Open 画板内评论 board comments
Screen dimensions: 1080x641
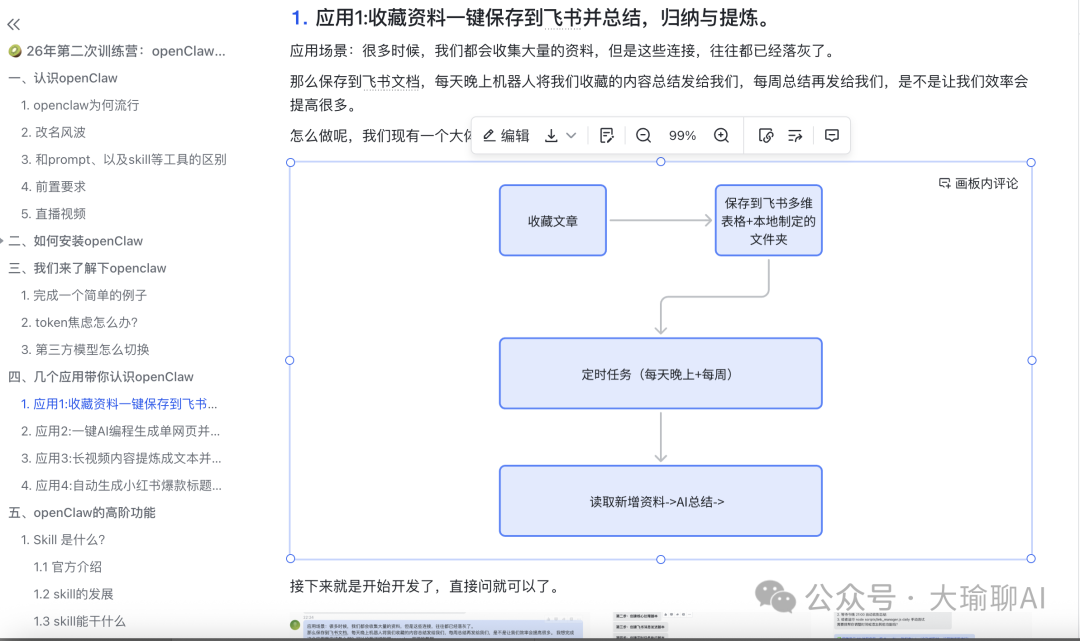click(x=978, y=183)
